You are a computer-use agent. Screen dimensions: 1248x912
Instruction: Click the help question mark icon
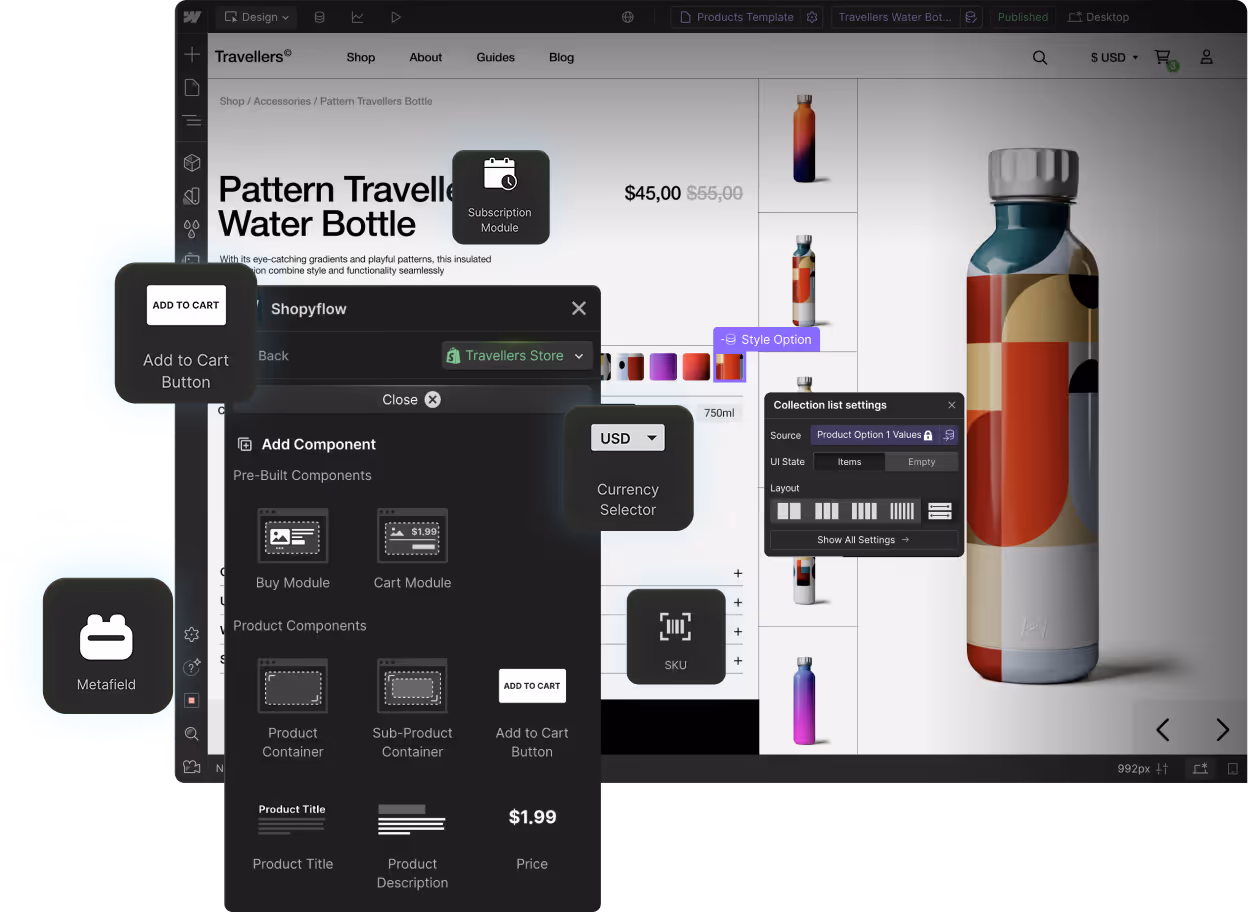coord(192,667)
